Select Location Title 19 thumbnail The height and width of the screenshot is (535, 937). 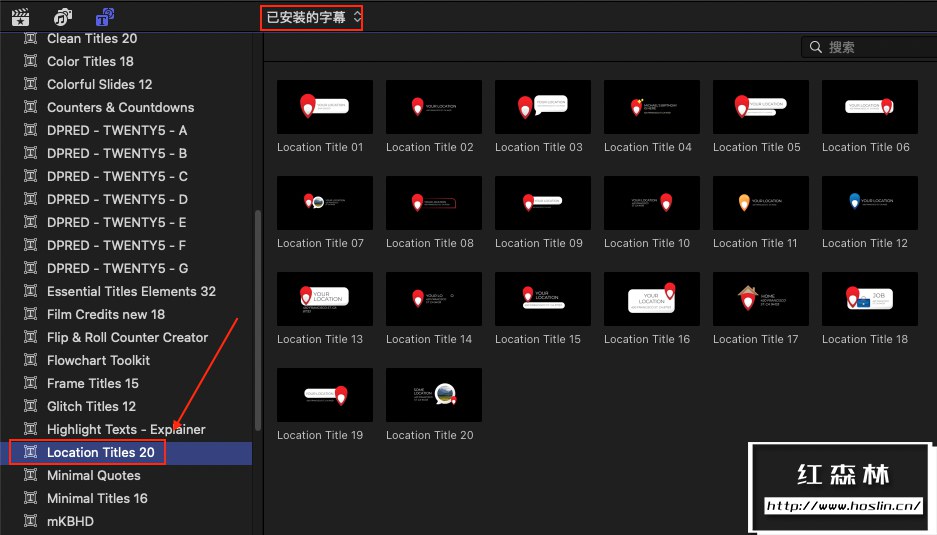(x=324, y=395)
